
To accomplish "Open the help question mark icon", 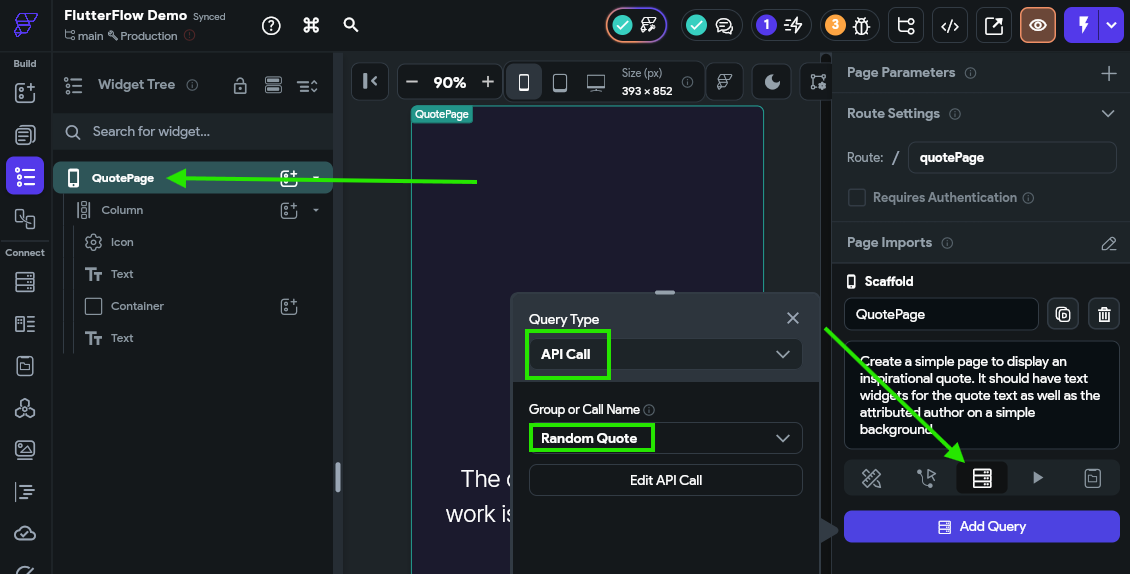I will click(271, 25).
